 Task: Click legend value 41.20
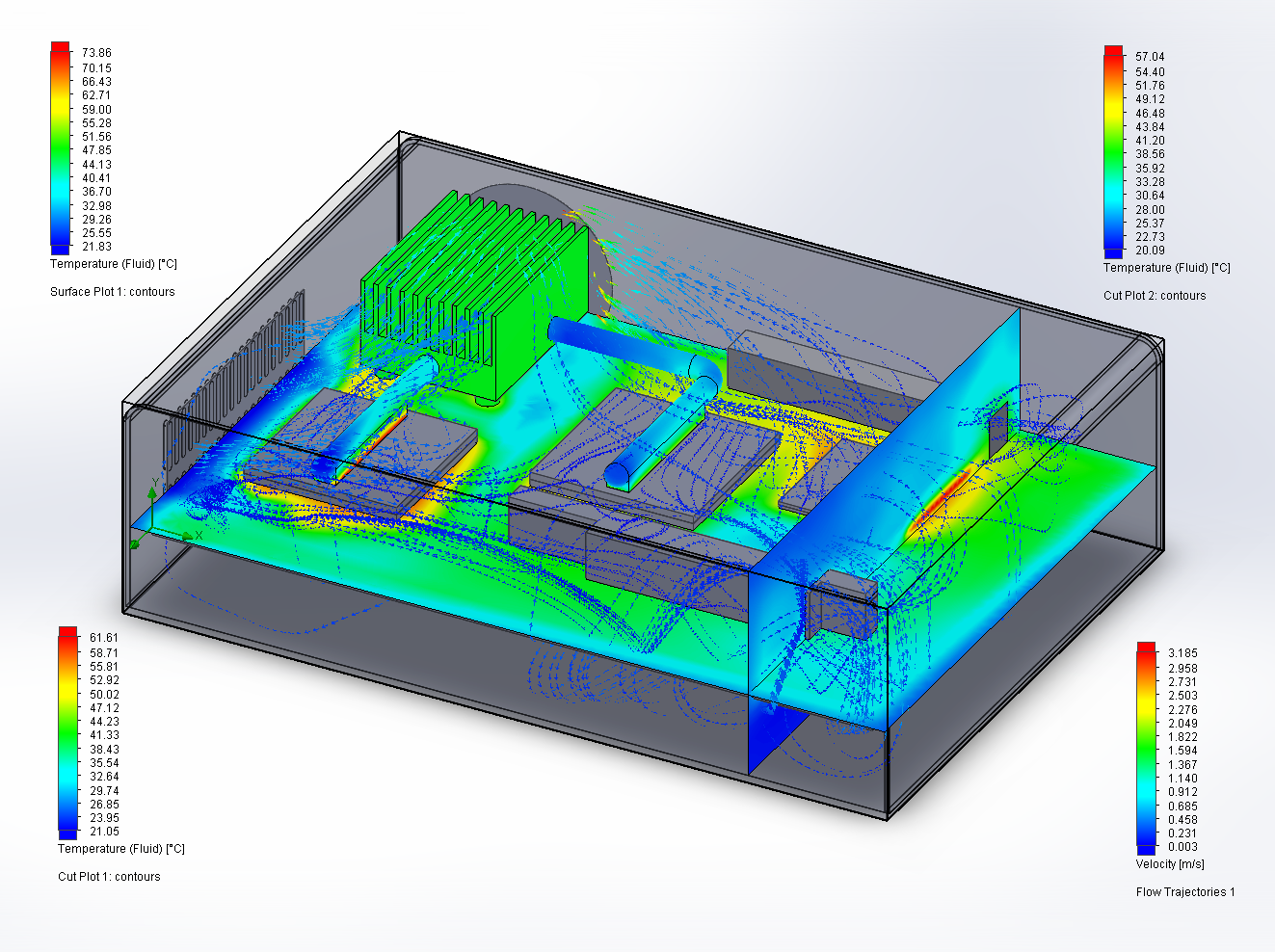click(1150, 140)
